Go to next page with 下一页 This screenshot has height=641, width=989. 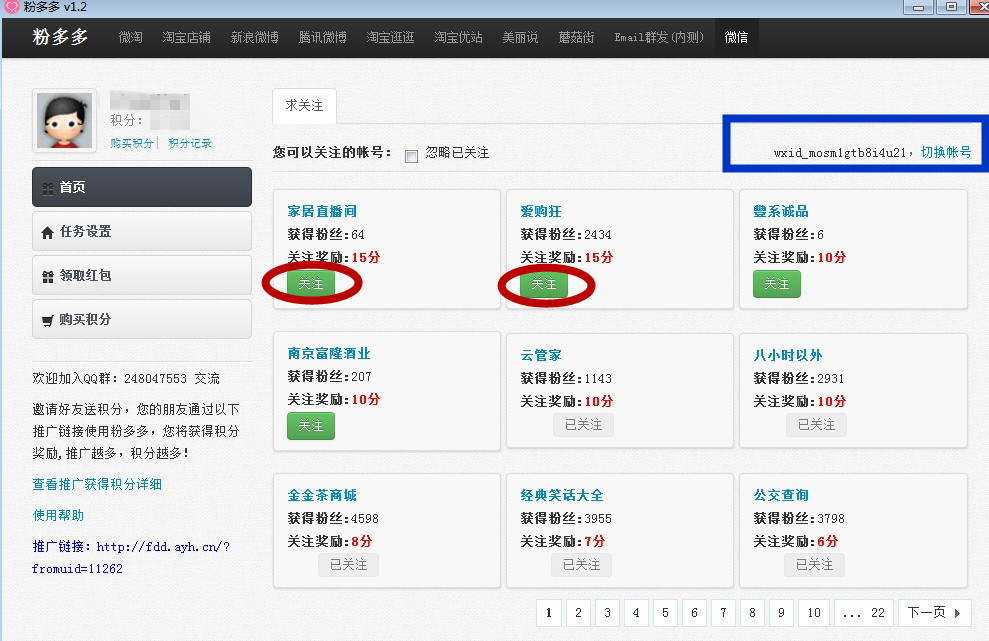[934, 613]
